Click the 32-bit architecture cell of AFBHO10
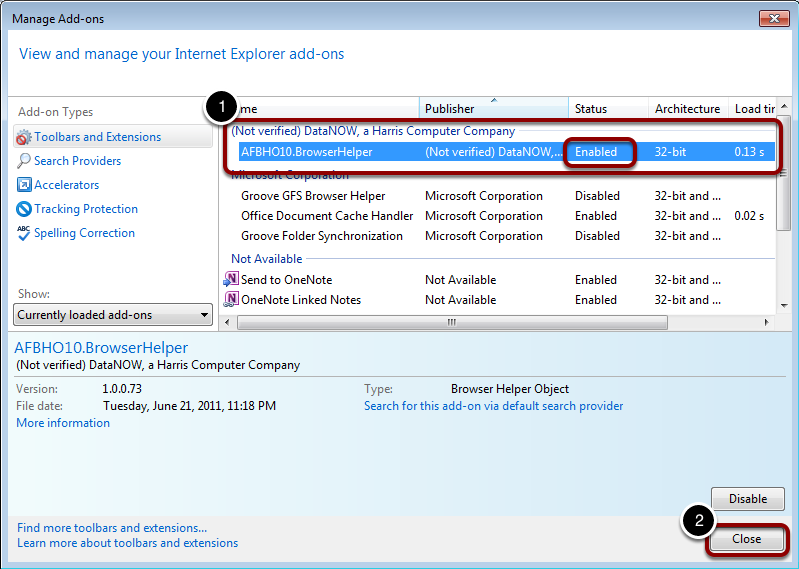This screenshot has height=569, width=799. click(x=670, y=152)
